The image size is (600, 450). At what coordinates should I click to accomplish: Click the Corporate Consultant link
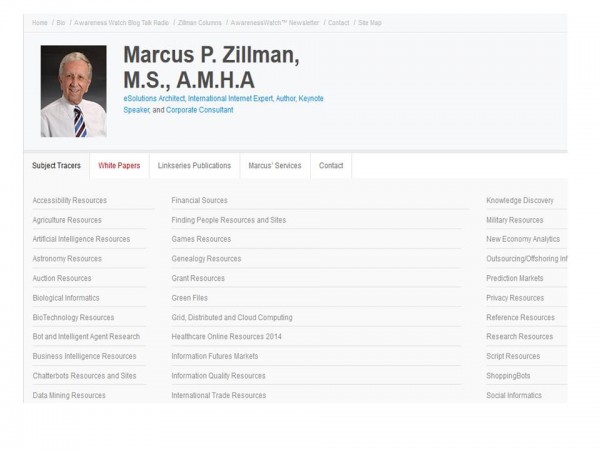[x=199, y=110]
